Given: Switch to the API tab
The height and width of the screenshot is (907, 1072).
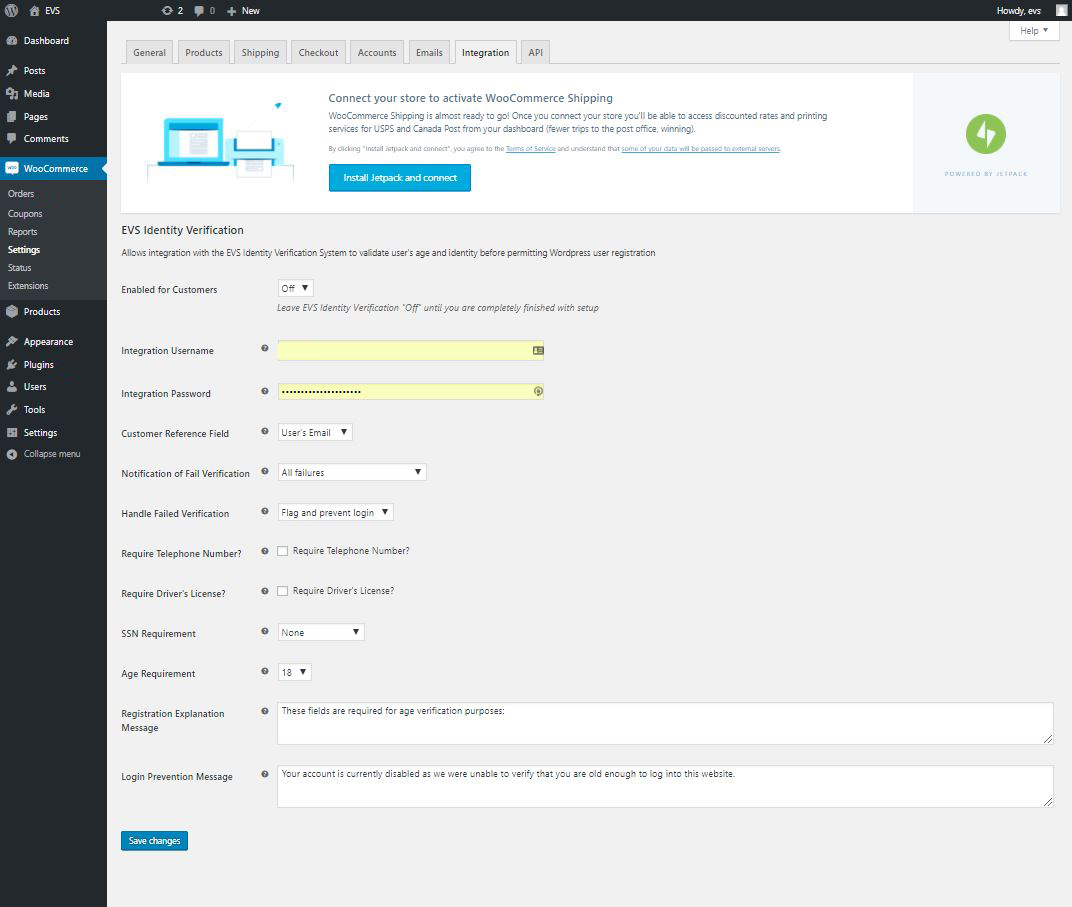Looking at the screenshot, I should pos(535,53).
